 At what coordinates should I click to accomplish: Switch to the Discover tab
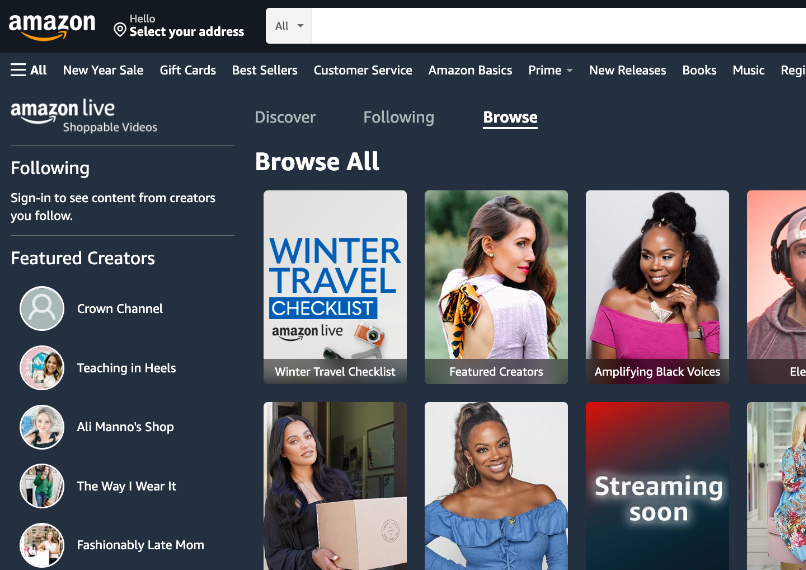[x=285, y=117]
